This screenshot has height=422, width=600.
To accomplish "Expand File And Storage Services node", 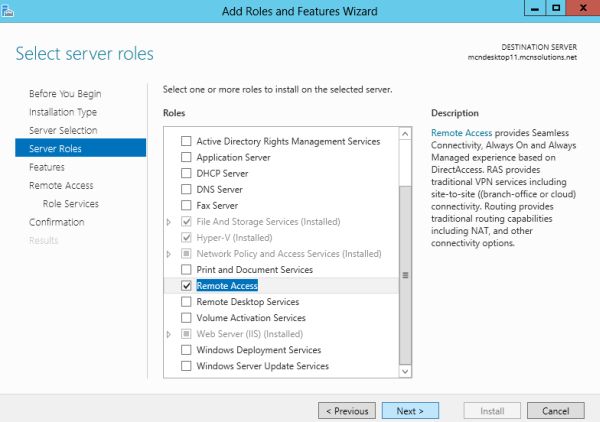I will (x=170, y=221).
